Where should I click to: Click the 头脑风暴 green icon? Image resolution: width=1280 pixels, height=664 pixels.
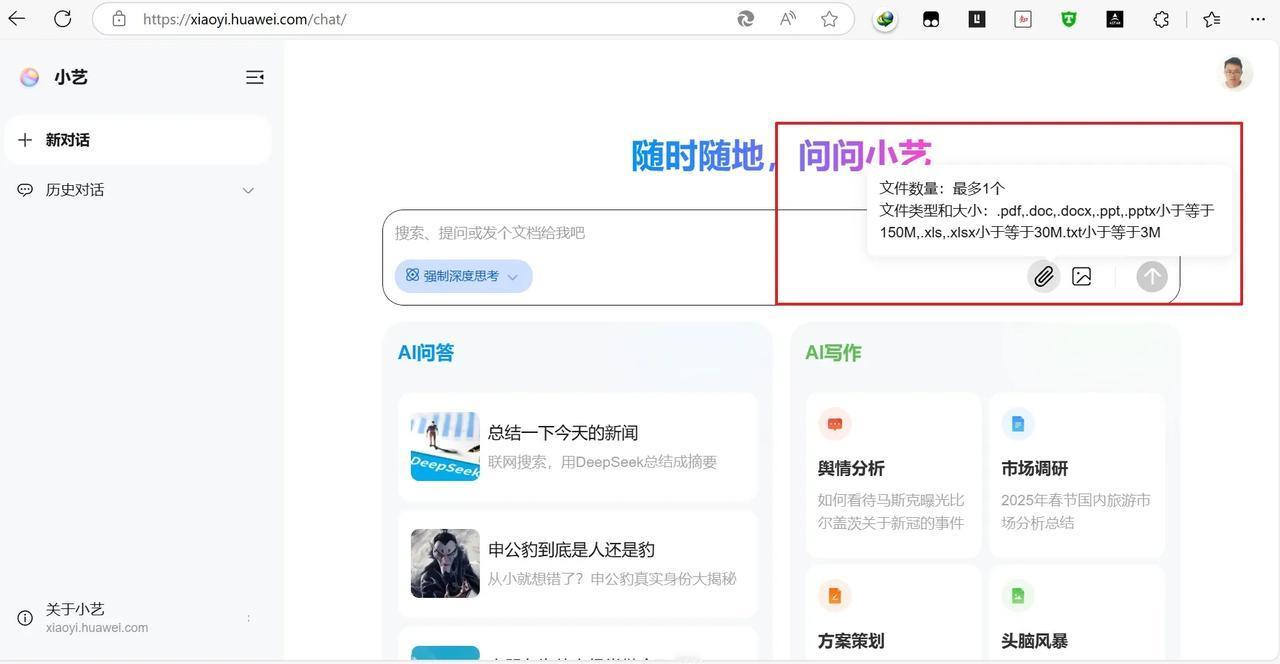coord(1017,596)
